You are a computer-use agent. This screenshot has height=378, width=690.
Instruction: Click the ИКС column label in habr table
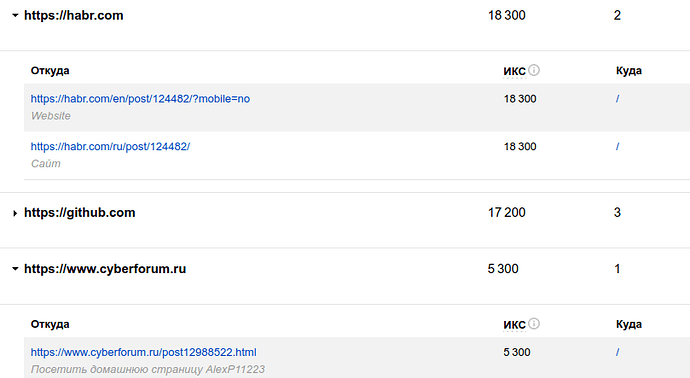pos(514,71)
